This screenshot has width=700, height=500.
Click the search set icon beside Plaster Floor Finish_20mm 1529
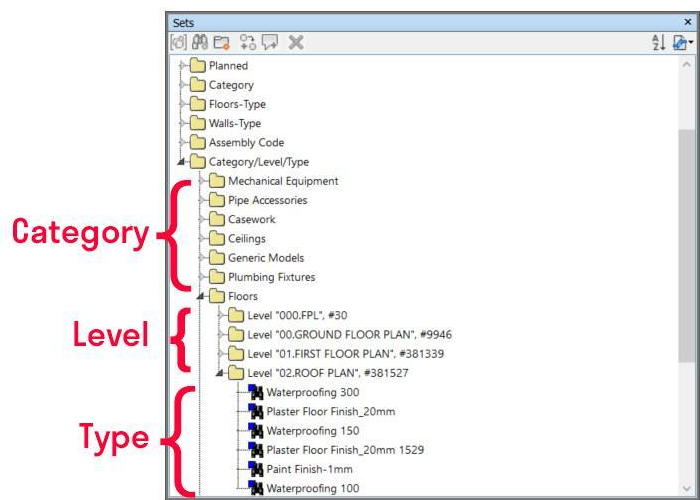point(256,450)
